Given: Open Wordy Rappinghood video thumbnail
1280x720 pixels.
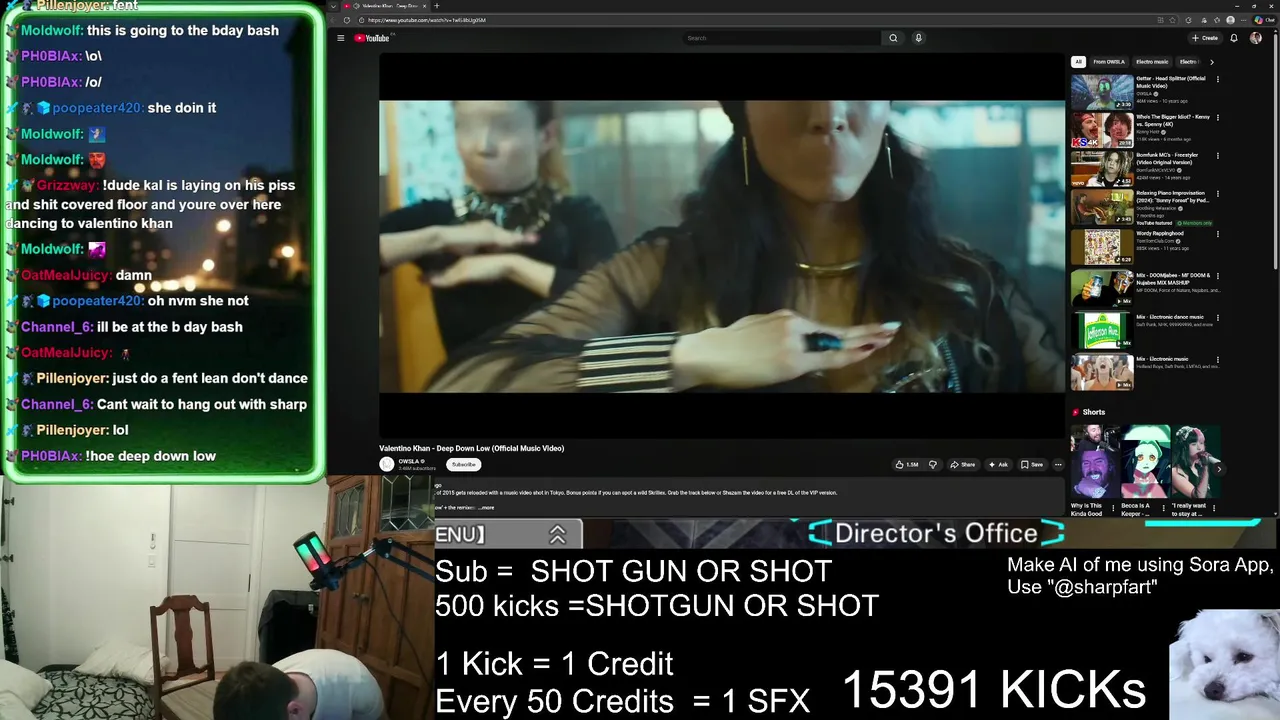Looking at the screenshot, I should click(1102, 247).
